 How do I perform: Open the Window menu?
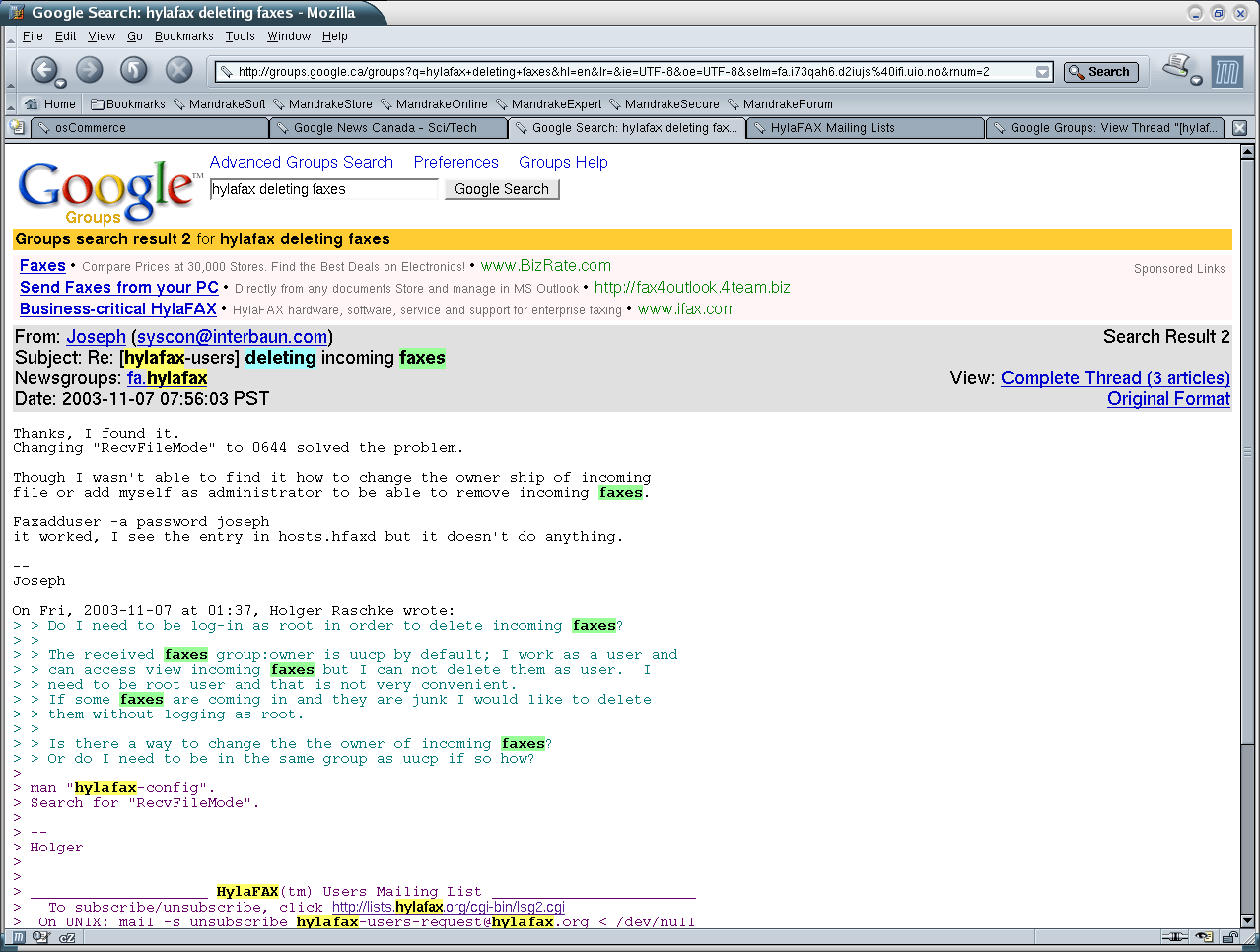tap(289, 36)
